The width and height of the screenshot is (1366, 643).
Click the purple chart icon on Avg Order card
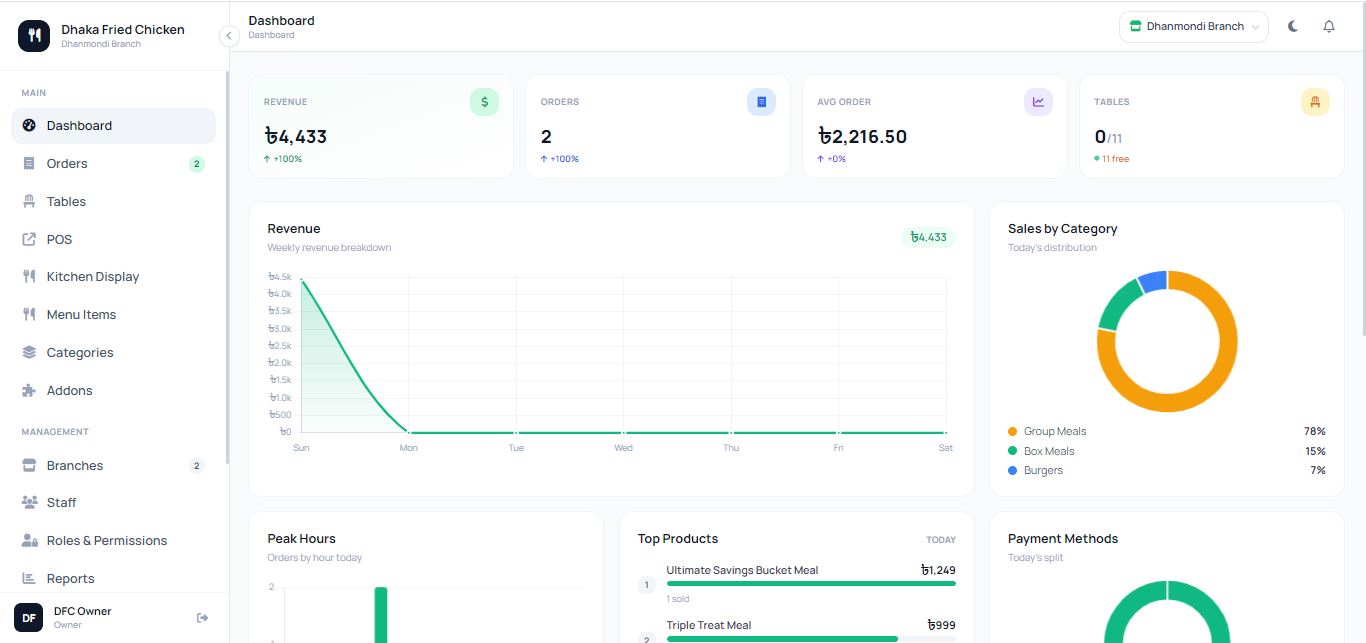click(1038, 102)
